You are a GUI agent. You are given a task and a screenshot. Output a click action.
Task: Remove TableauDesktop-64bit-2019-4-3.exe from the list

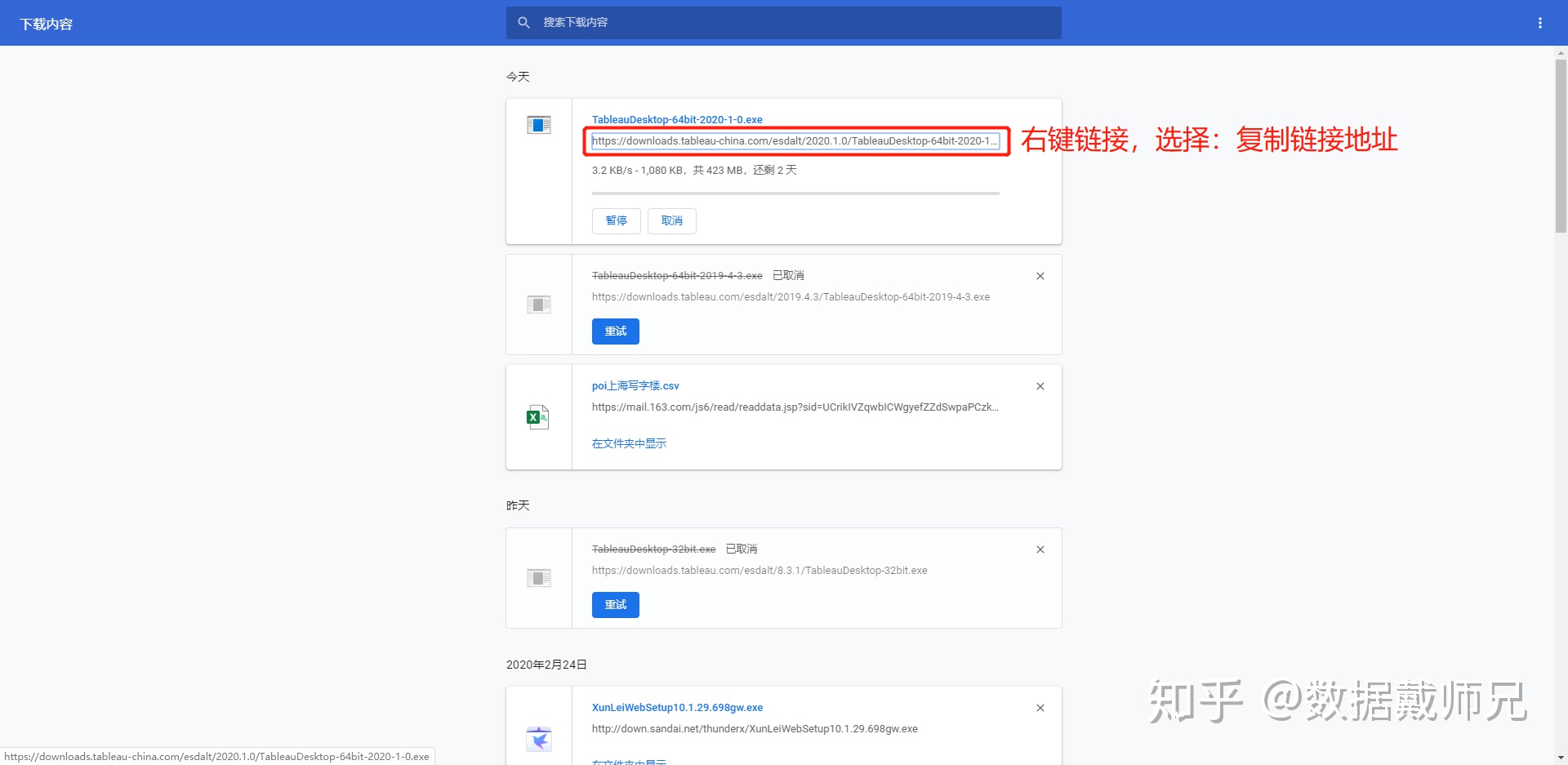(1040, 276)
